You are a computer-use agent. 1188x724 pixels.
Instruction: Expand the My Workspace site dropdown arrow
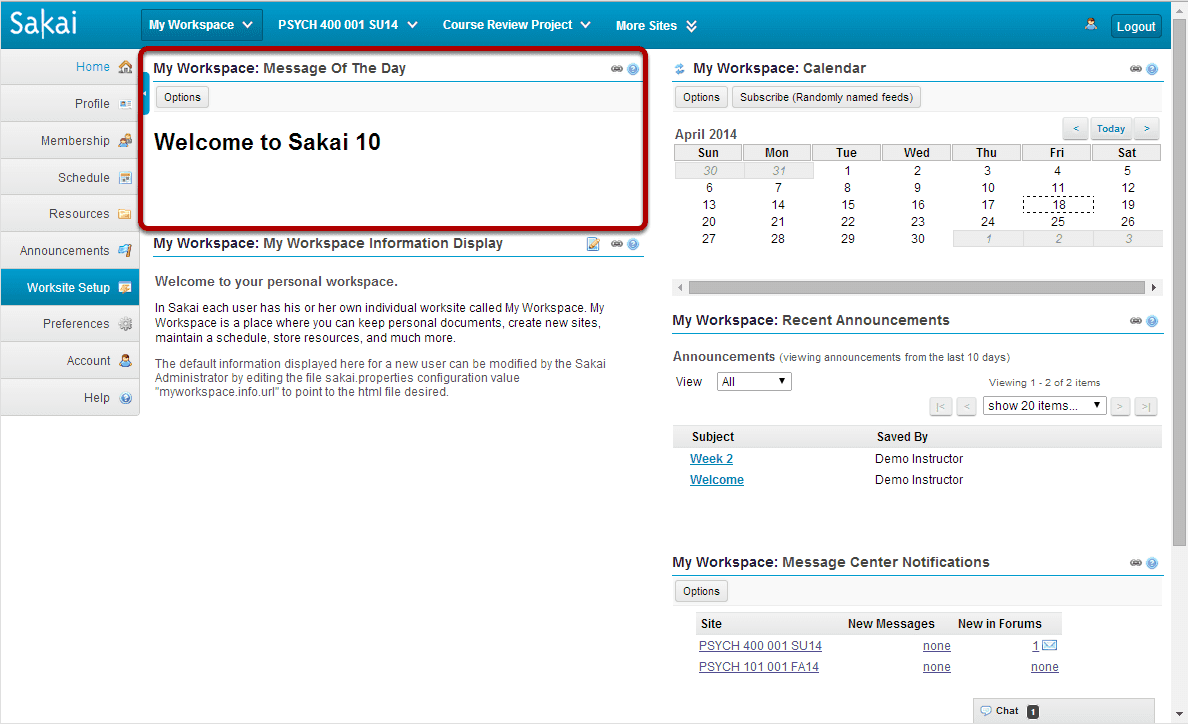tap(248, 25)
